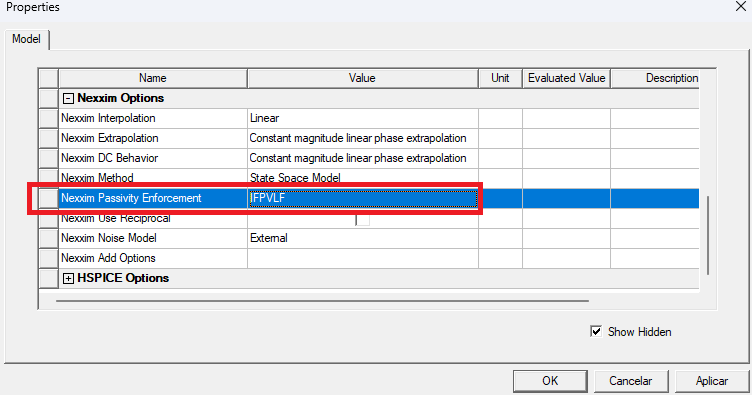752x395 pixels.
Task: Click the Description column header
Action: click(x=655, y=78)
